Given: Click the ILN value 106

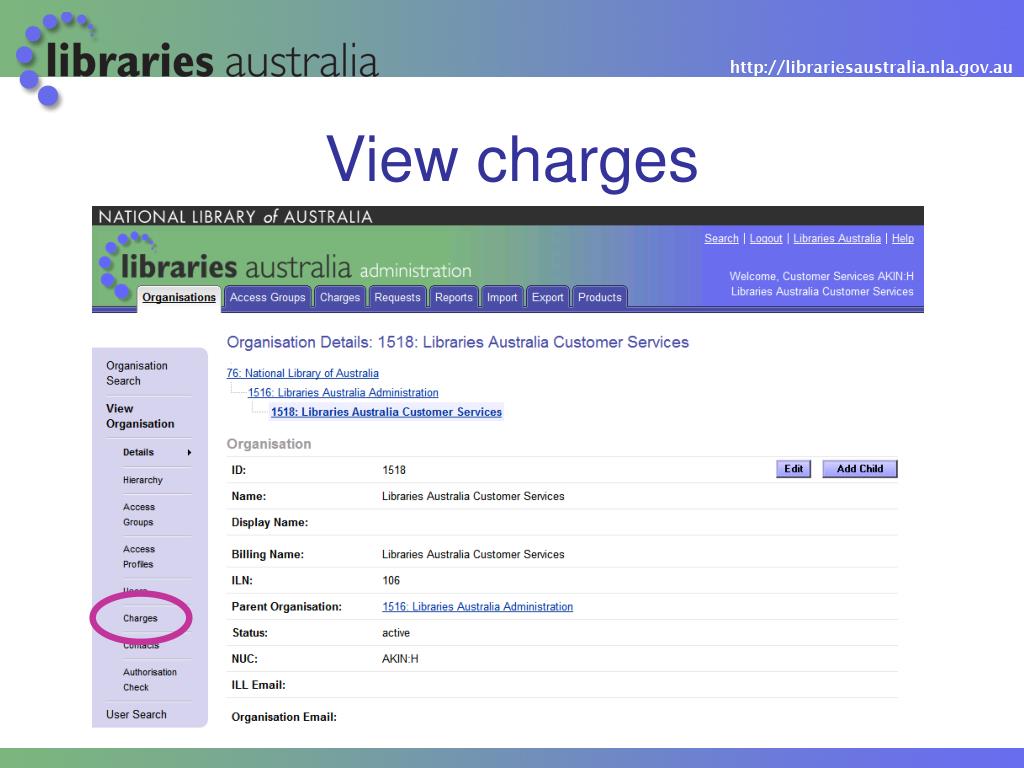Looking at the screenshot, I should [391, 581].
